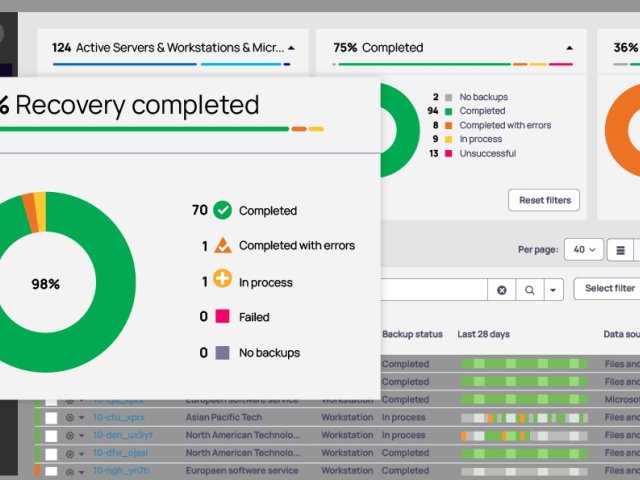Click European software service cell for 10-hgh_yn7ti

[242, 471]
